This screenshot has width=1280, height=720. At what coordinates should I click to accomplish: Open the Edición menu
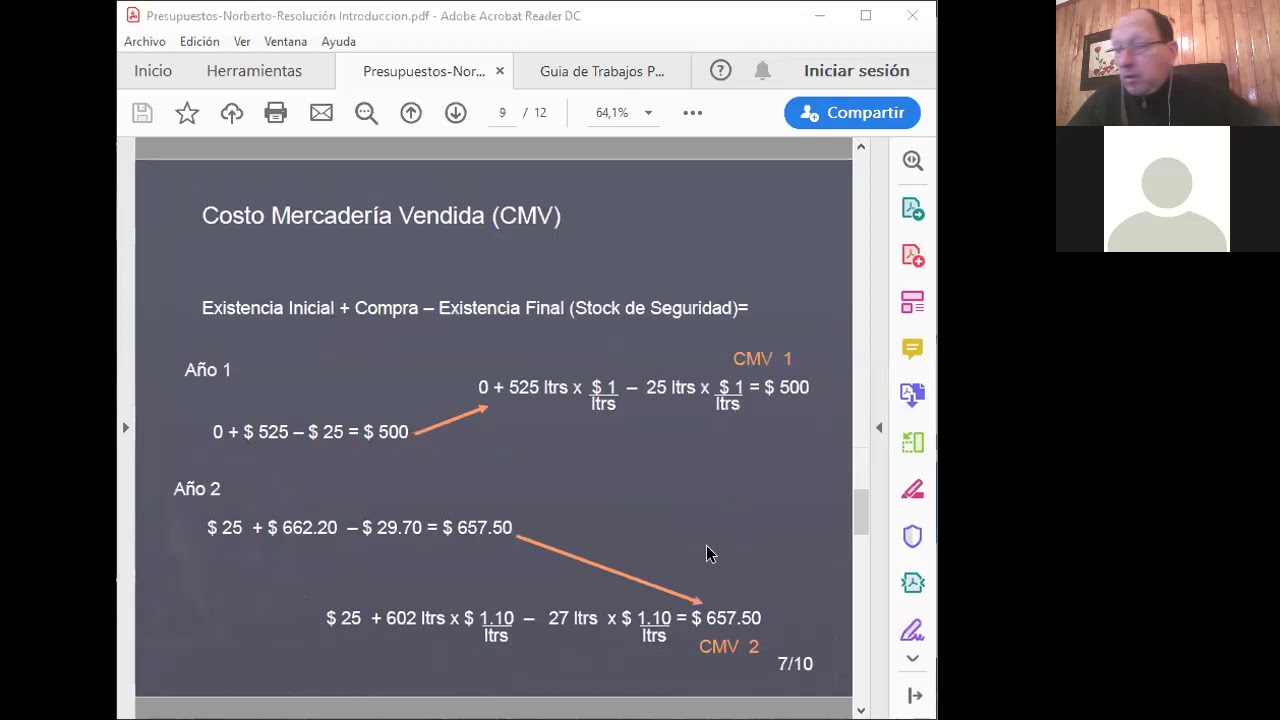pyautogui.click(x=200, y=41)
